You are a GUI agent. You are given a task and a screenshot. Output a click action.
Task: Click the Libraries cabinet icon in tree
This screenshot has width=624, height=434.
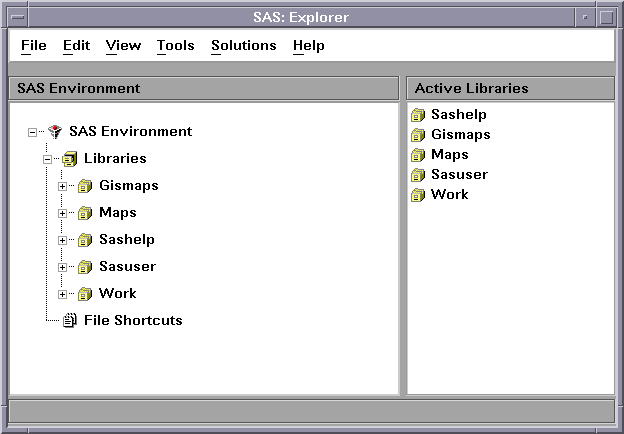[x=69, y=159]
